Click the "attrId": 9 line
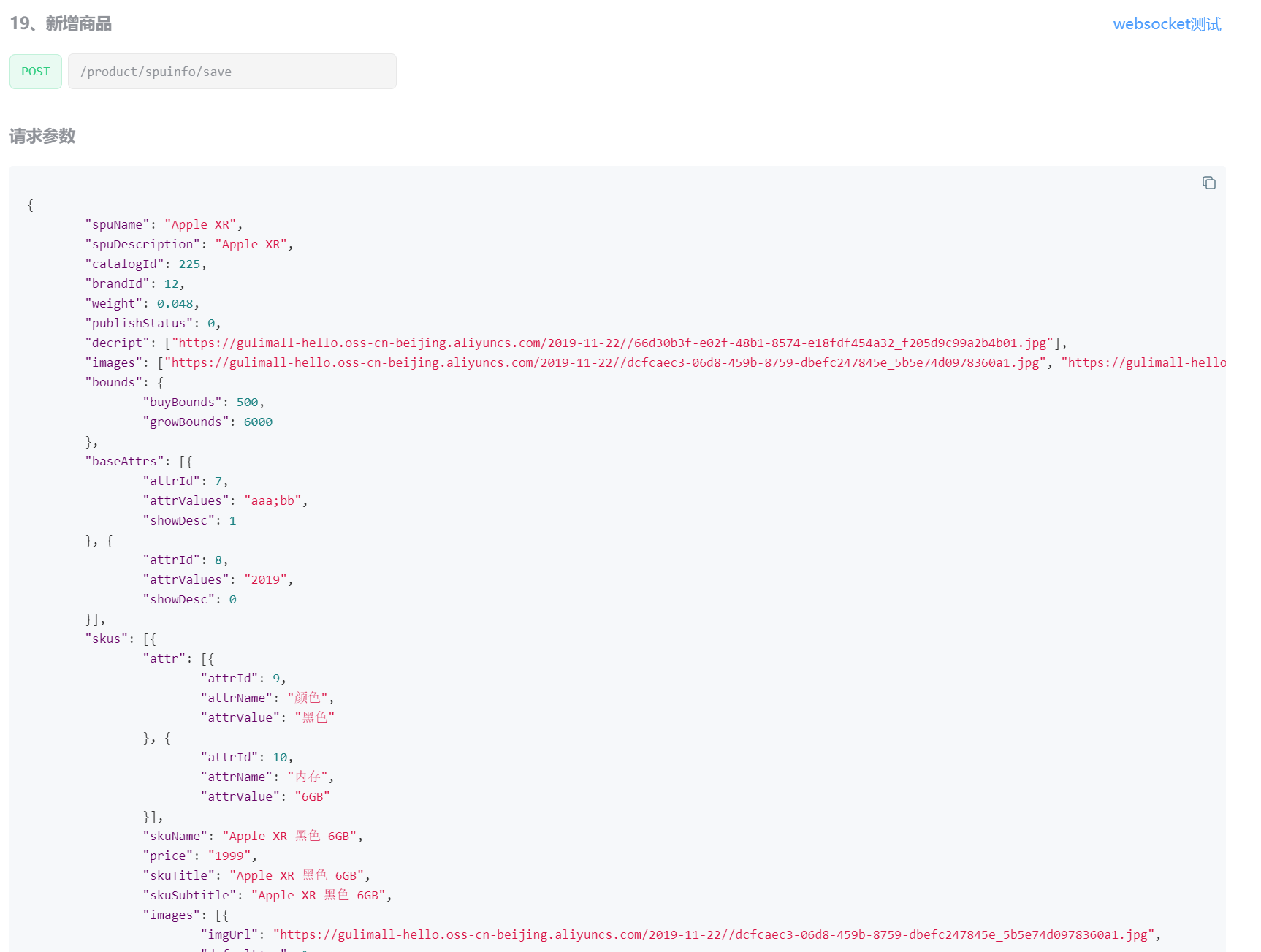The height and width of the screenshot is (952, 1261). (x=243, y=679)
